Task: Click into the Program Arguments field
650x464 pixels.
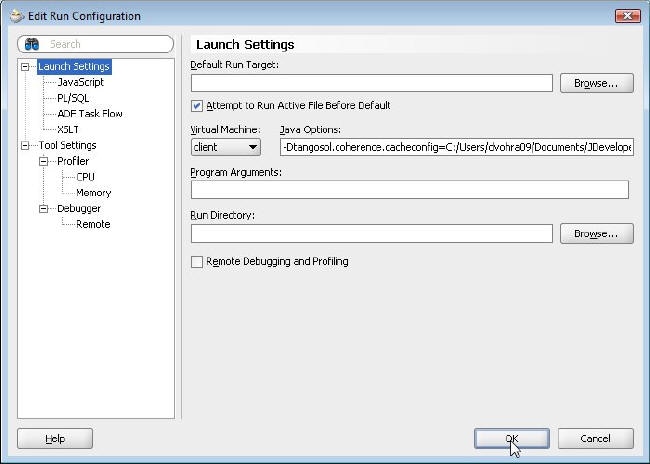Action: [409, 189]
